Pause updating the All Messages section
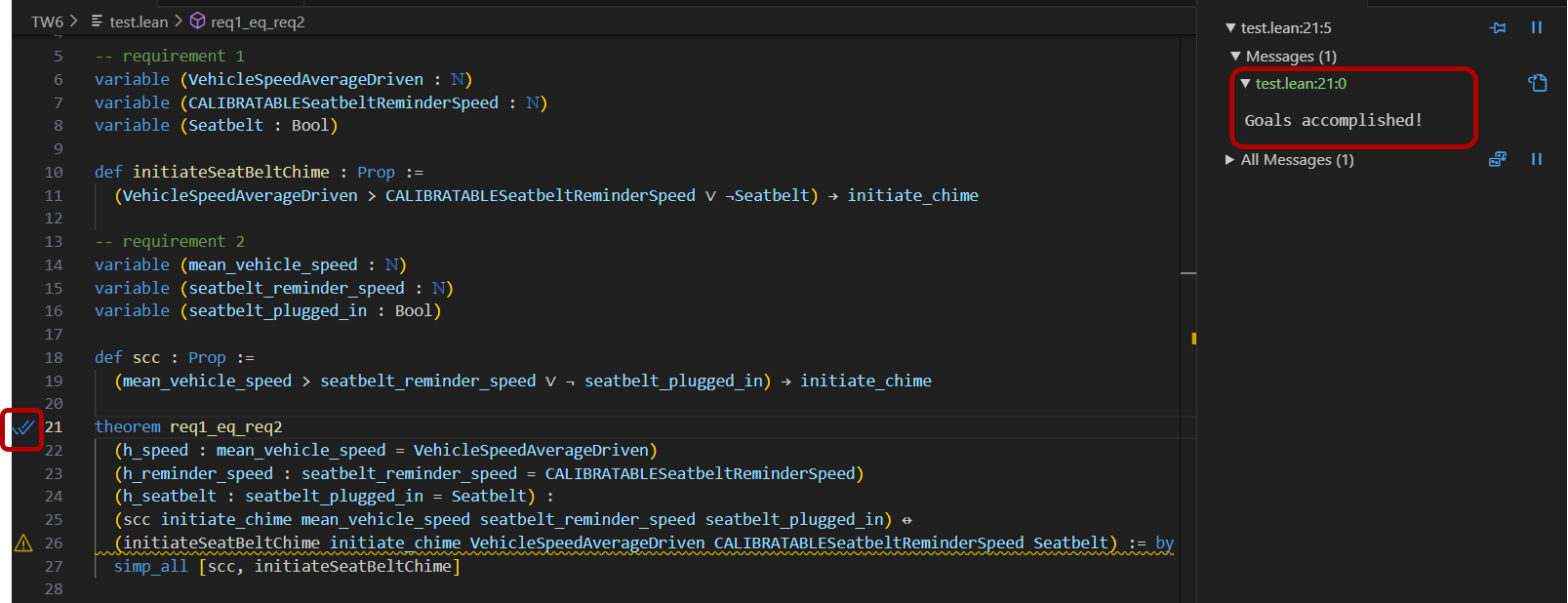The width and height of the screenshot is (1568, 603). pos(1537,159)
